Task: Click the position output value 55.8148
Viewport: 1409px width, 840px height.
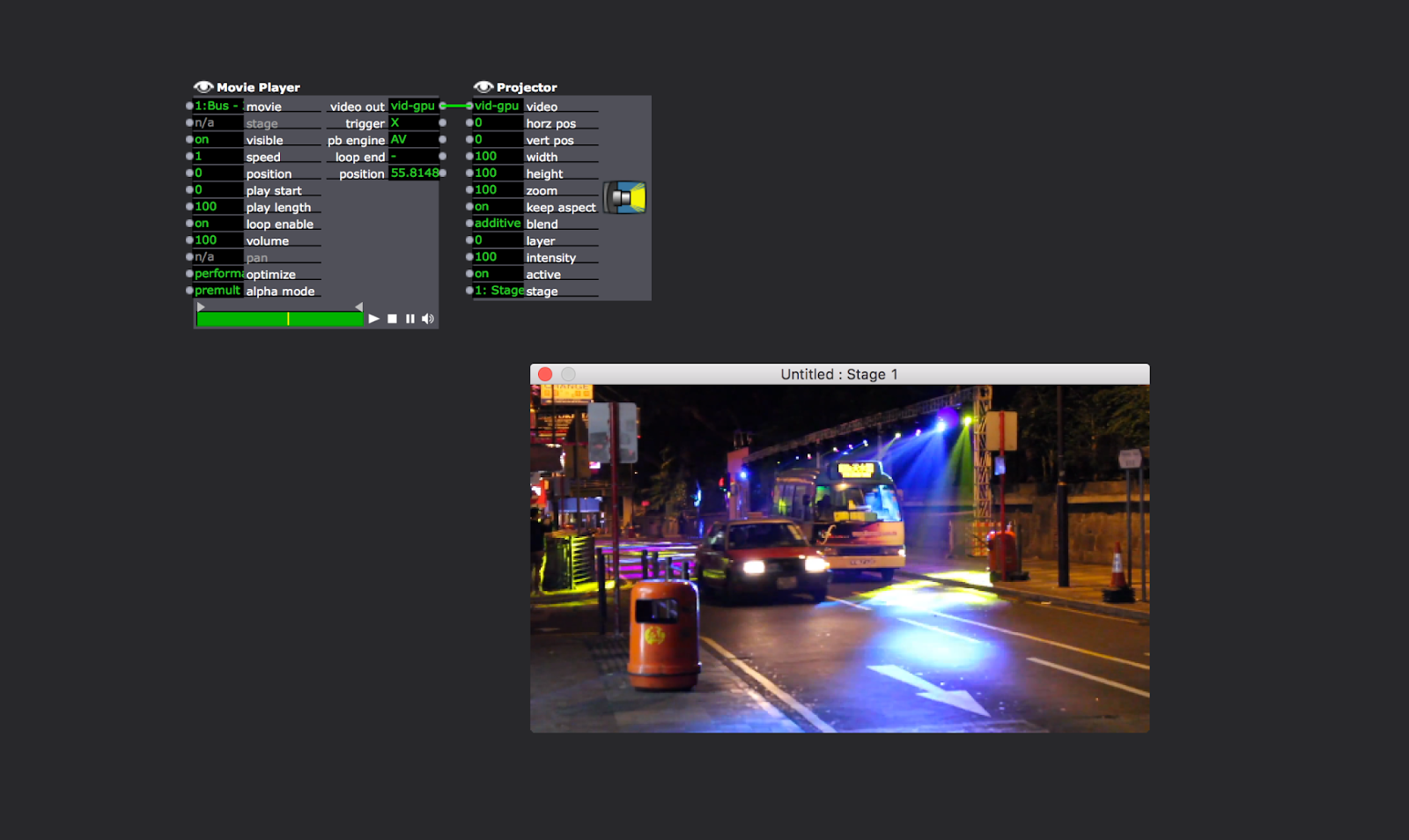Action: [x=414, y=173]
